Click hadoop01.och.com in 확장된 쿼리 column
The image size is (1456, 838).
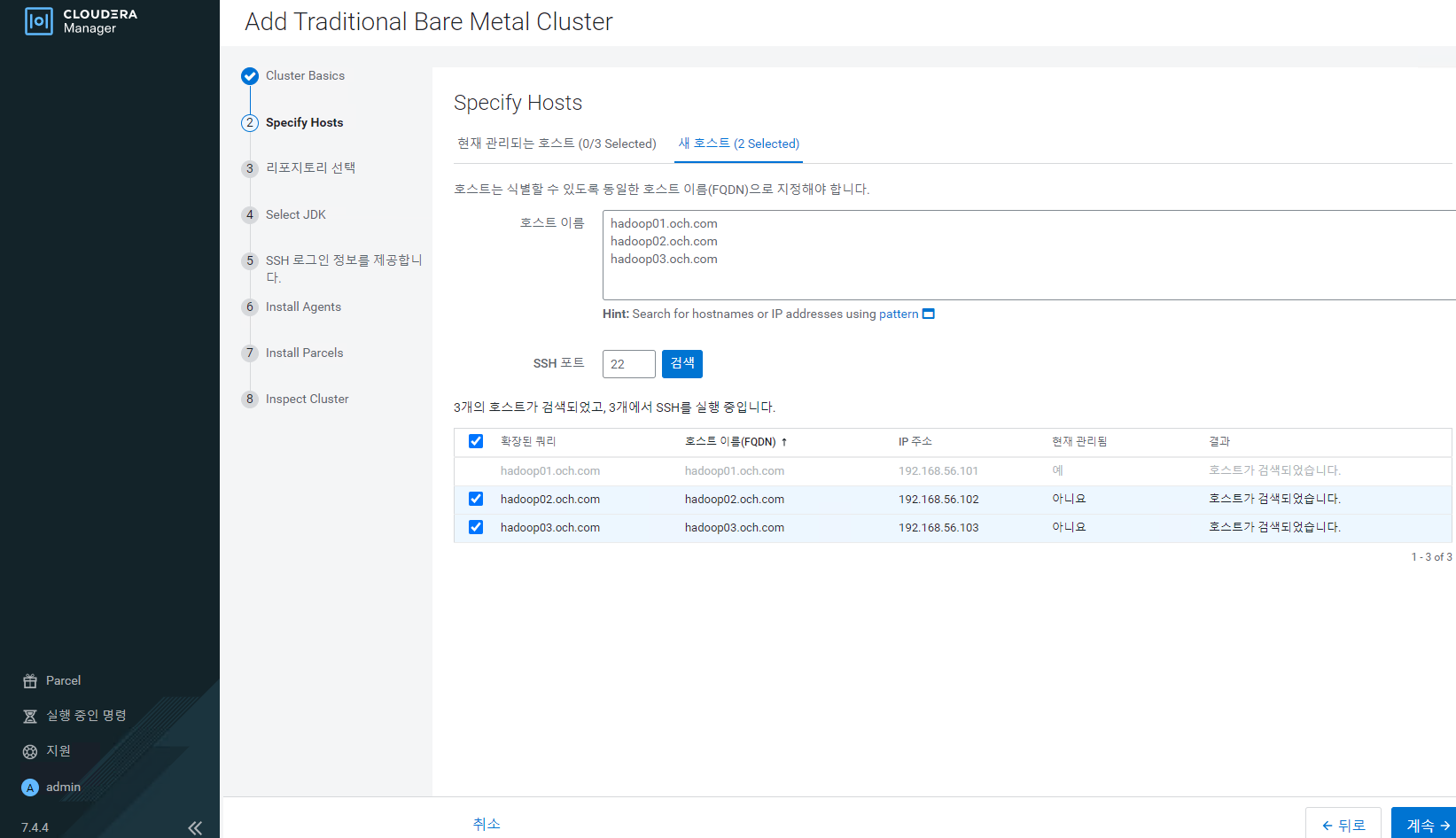(550, 471)
